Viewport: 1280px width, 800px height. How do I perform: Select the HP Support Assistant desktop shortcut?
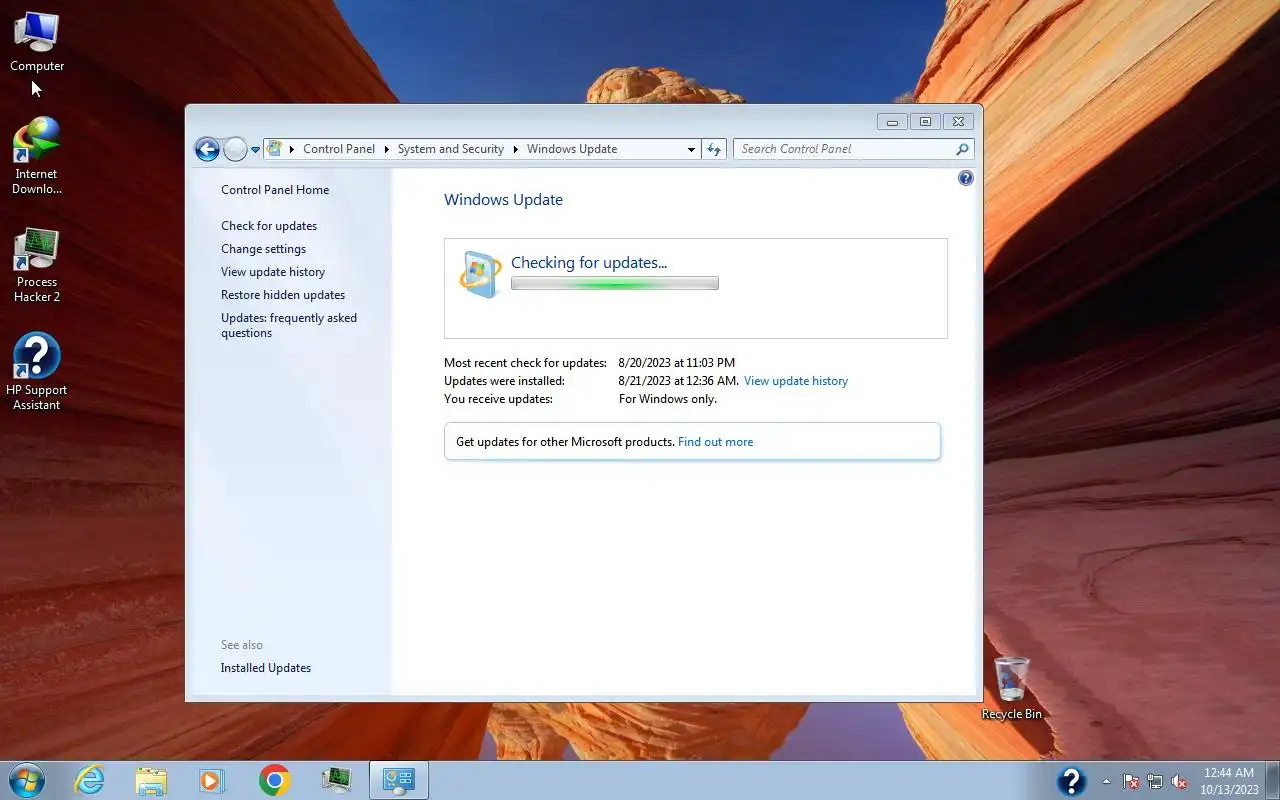(37, 371)
